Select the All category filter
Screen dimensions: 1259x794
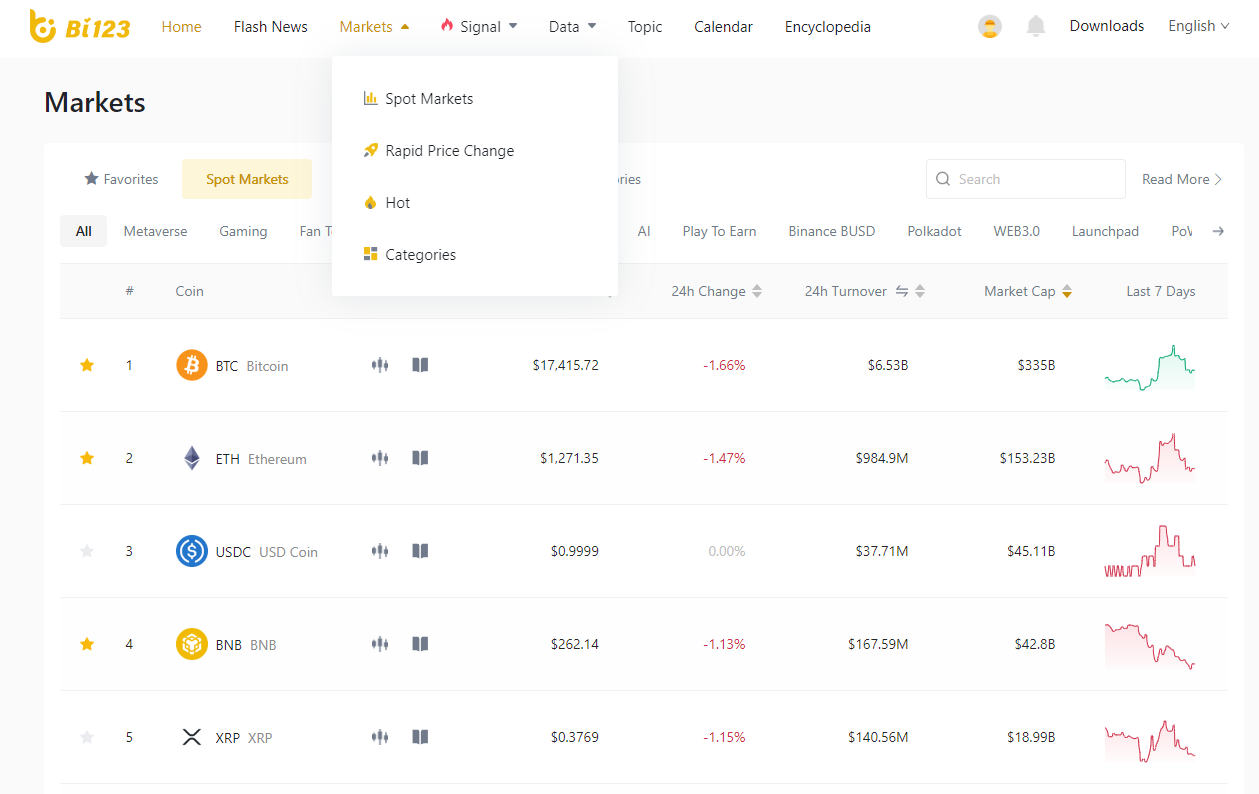pos(83,231)
